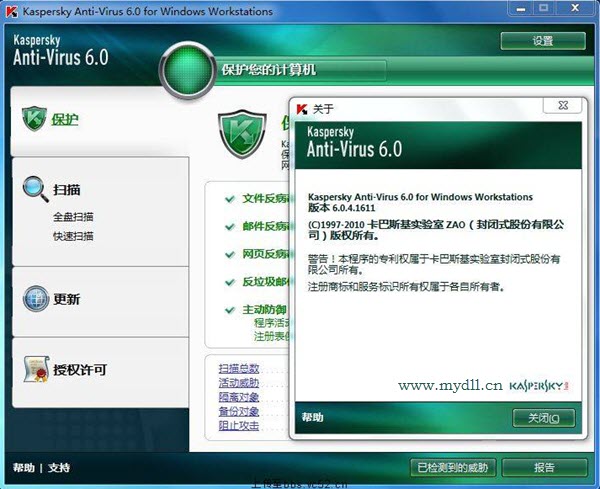The image size is (600, 489).
Task: Click checkmark next to 文件反病毒
Action: pyautogui.click(x=230, y=199)
